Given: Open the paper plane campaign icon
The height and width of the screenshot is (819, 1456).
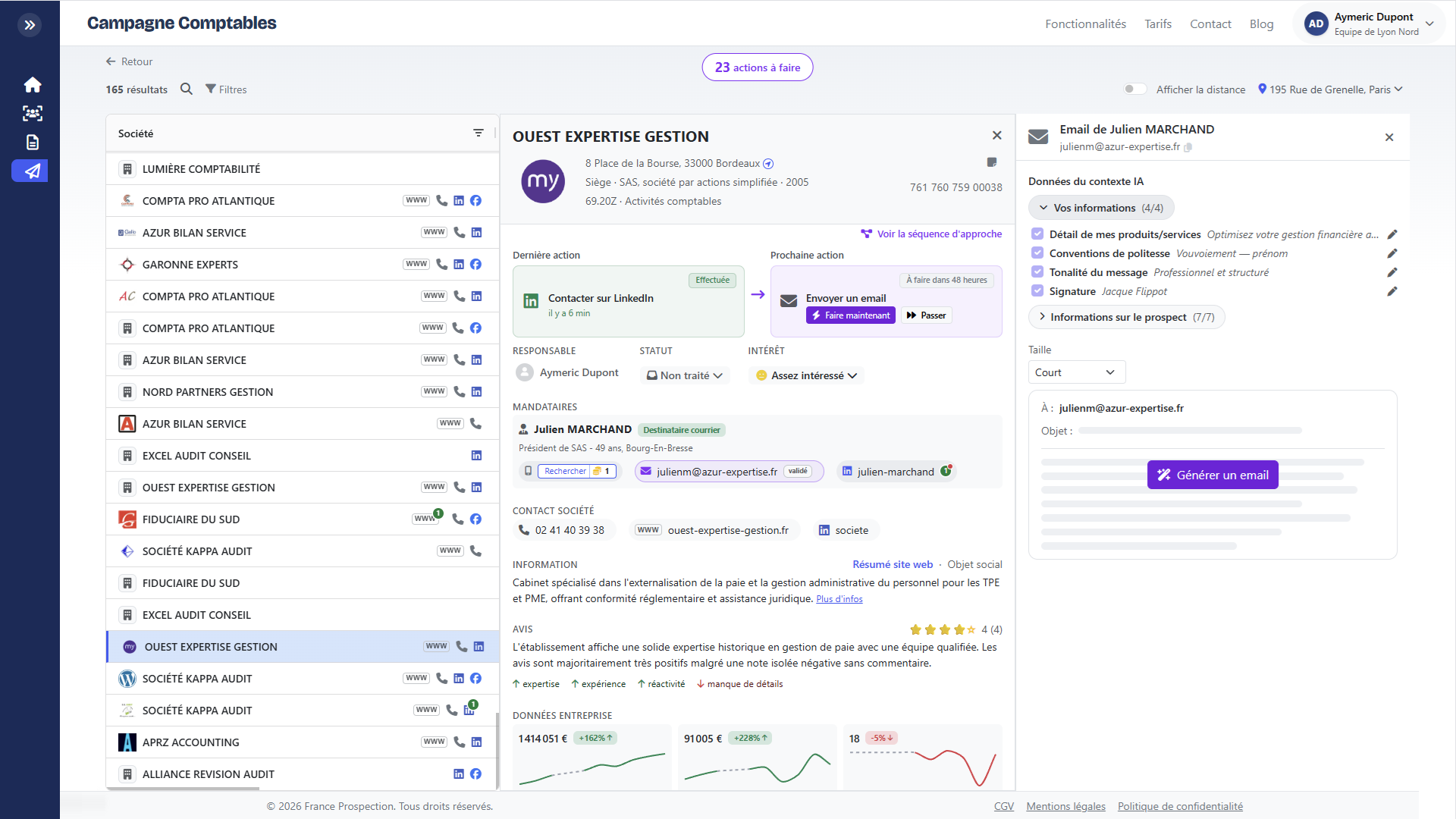Looking at the screenshot, I should pos(30,171).
